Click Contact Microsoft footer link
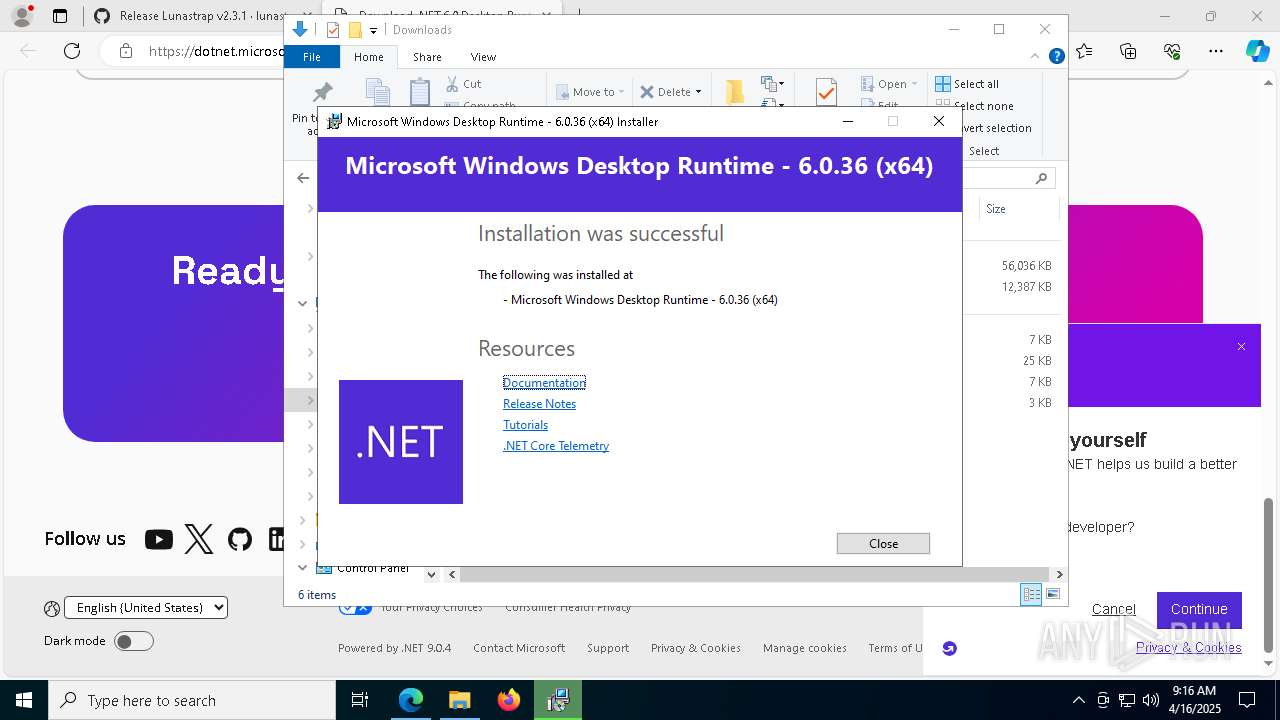The width and height of the screenshot is (1280, 720). coord(519,648)
